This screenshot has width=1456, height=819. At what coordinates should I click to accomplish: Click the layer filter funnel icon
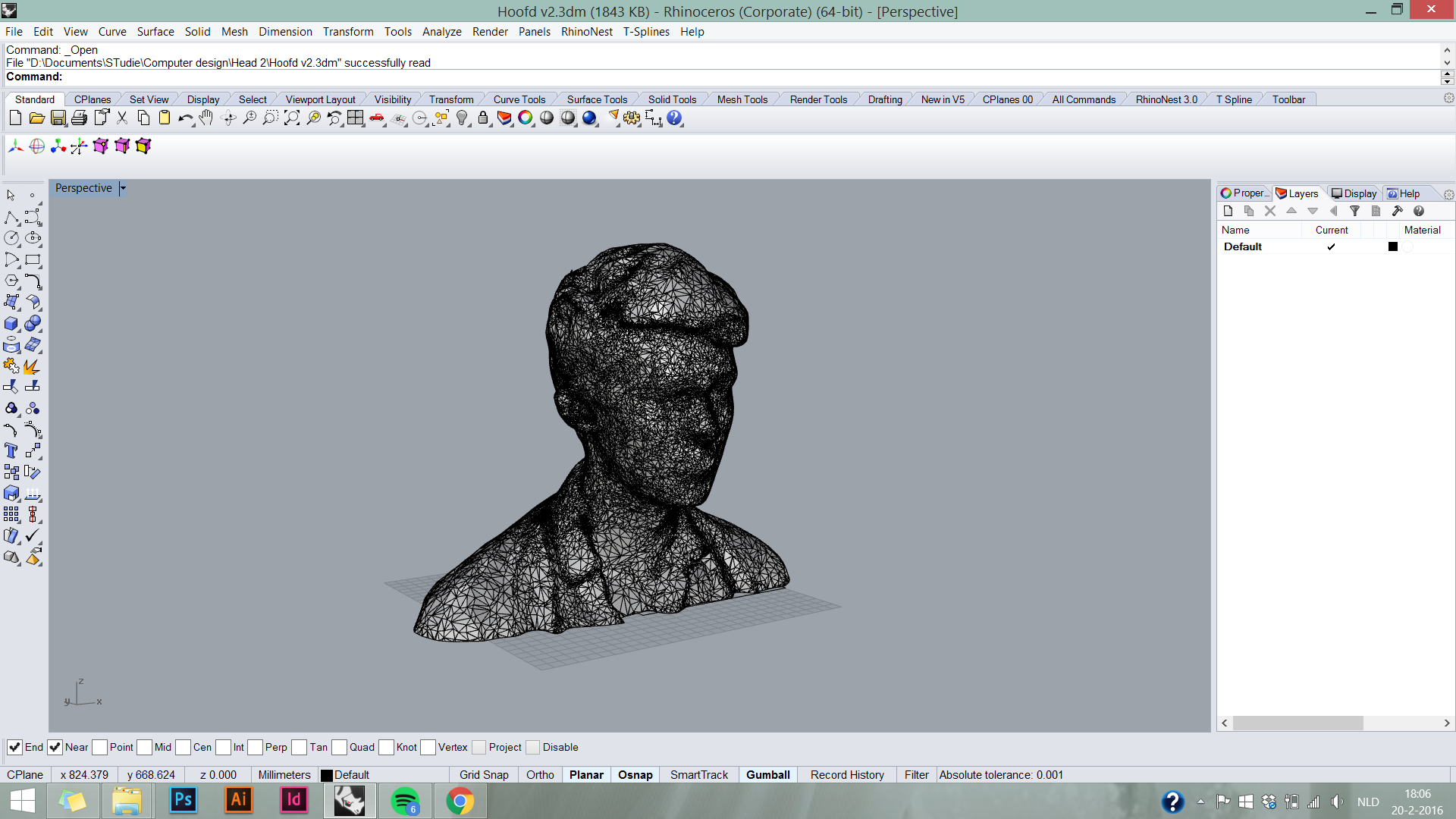point(1354,212)
